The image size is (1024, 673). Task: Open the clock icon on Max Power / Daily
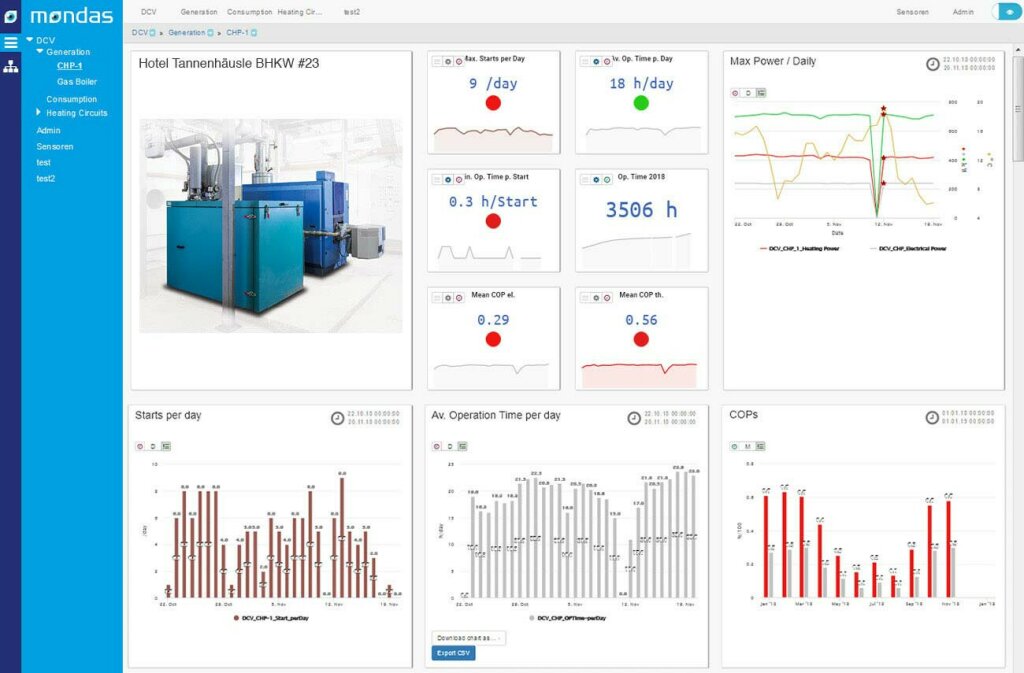coord(933,64)
